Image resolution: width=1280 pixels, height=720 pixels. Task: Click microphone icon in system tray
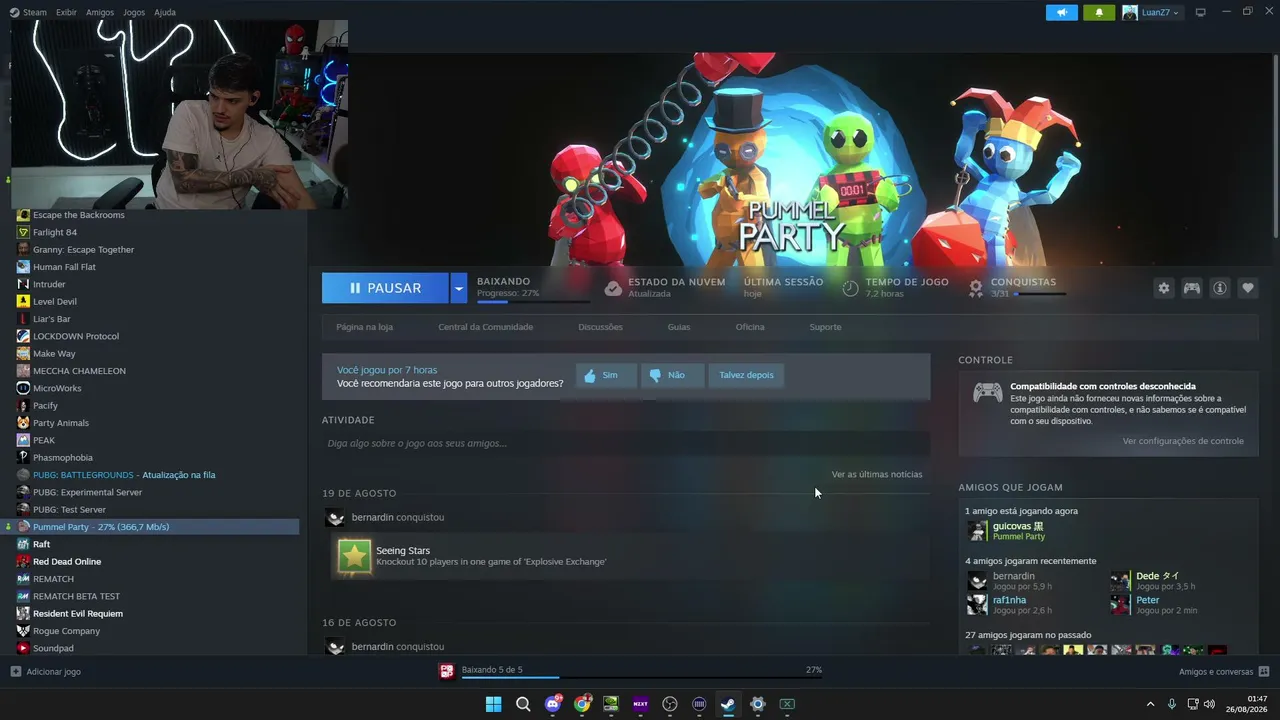click(1172, 704)
